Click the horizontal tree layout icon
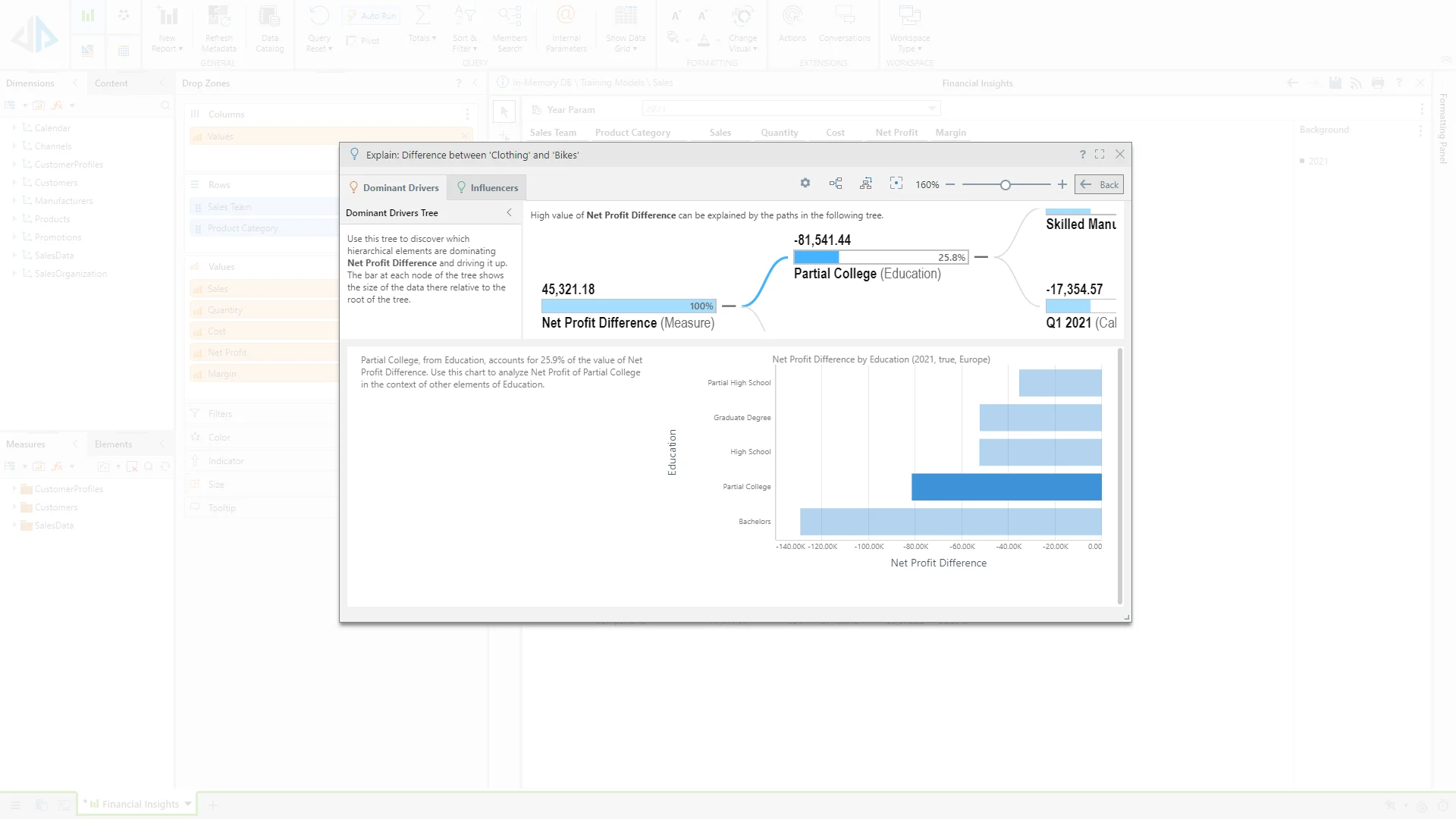The width and height of the screenshot is (1456, 819). point(836,184)
